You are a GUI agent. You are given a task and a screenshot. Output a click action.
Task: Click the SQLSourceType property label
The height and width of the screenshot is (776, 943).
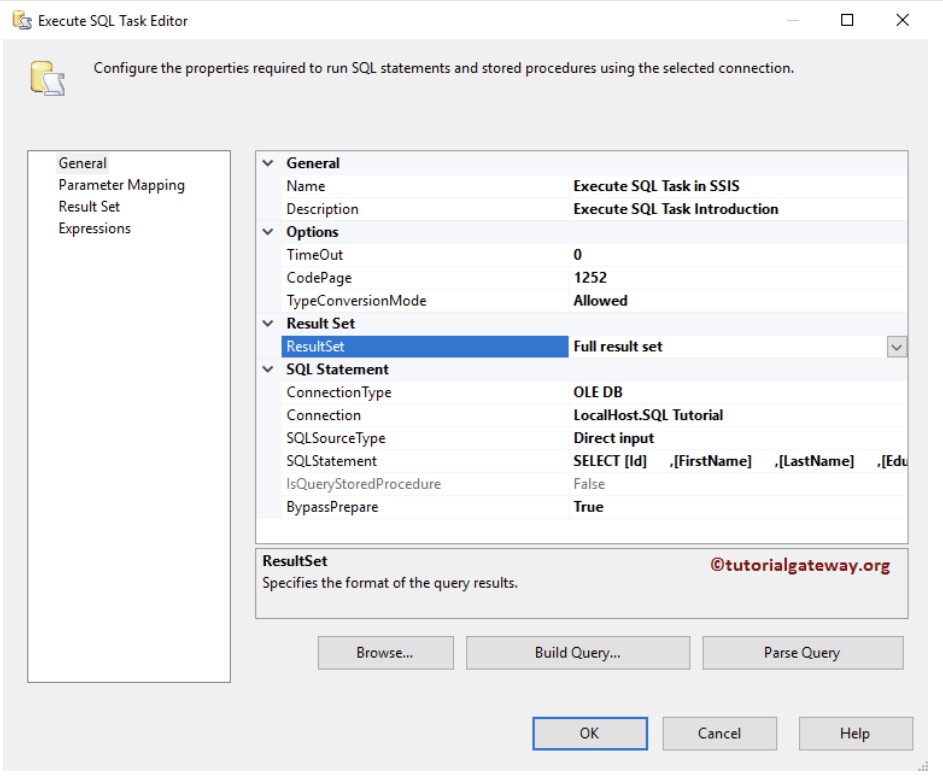pyautogui.click(x=336, y=438)
